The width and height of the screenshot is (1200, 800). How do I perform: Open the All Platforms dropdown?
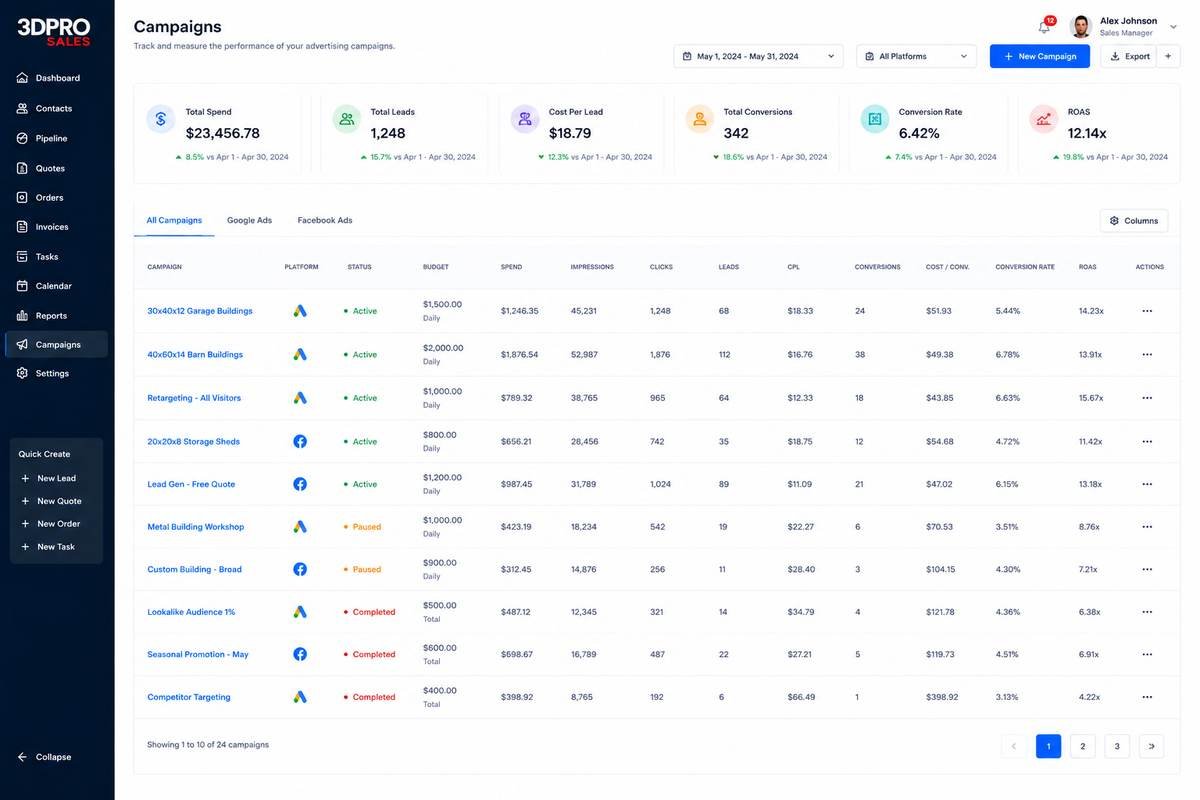click(917, 56)
